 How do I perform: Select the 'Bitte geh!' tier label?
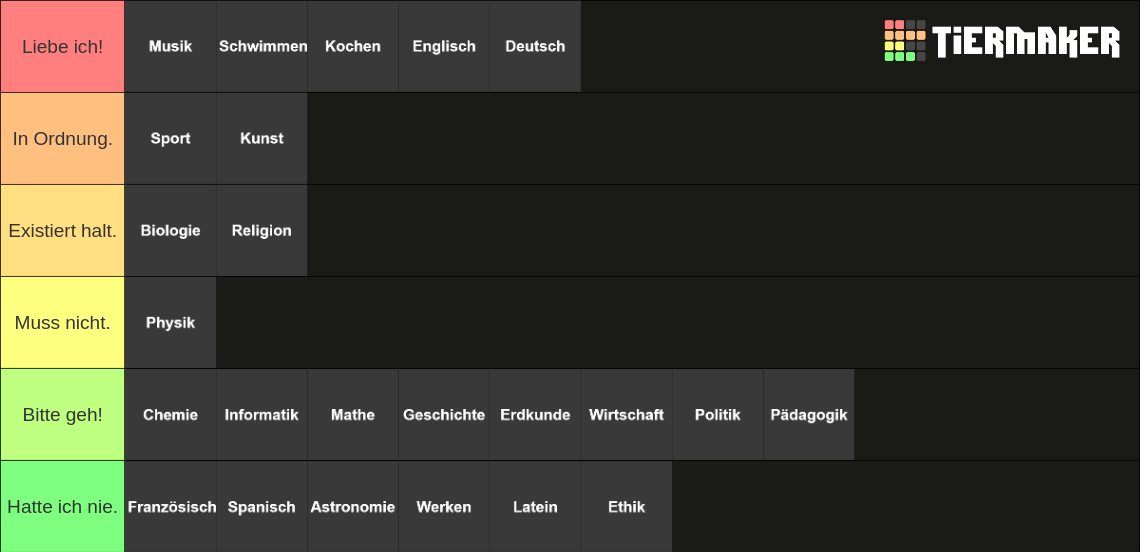point(63,415)
